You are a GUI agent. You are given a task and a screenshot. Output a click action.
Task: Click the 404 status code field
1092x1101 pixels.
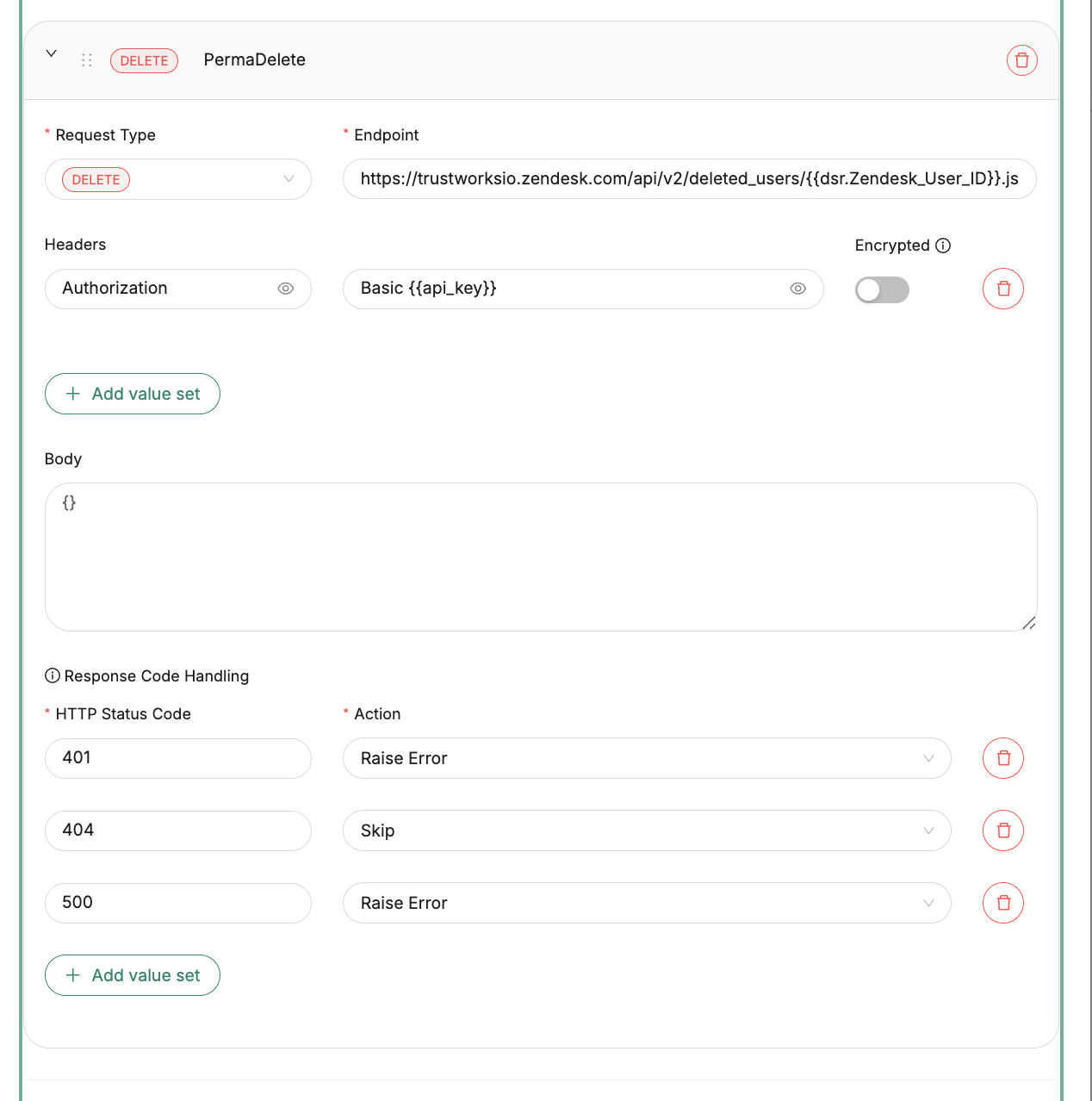(x=178, y=830)
